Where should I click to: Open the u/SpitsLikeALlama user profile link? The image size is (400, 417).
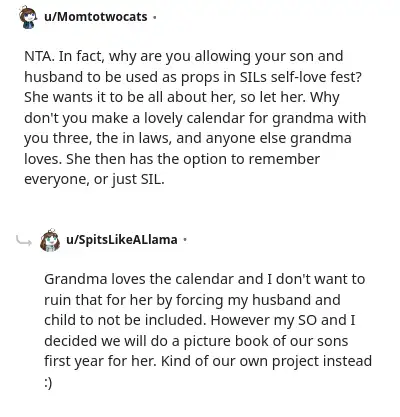[x=122, y=239]
